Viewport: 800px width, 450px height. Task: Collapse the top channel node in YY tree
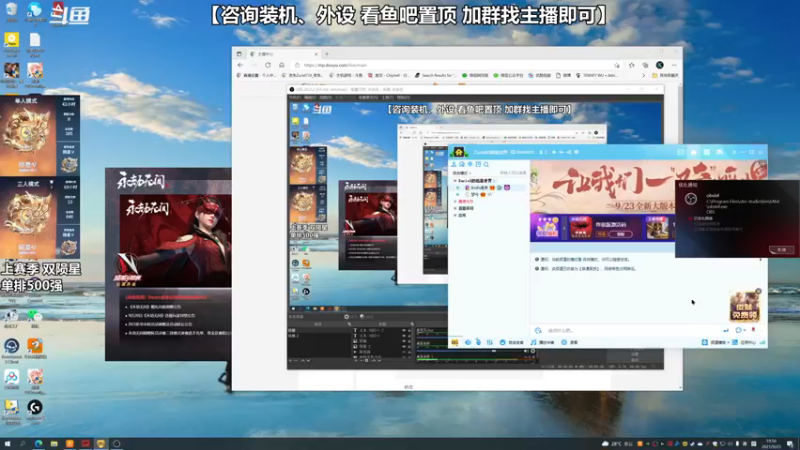pos(455,181)
